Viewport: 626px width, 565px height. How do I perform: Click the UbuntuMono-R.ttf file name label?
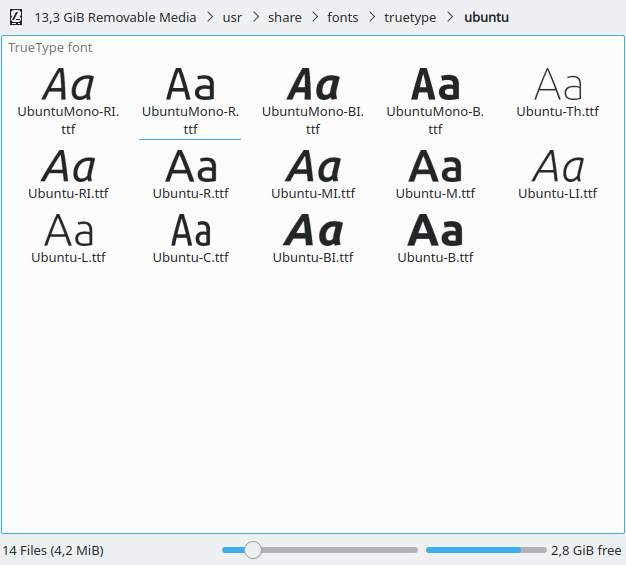tap(190, 120)
